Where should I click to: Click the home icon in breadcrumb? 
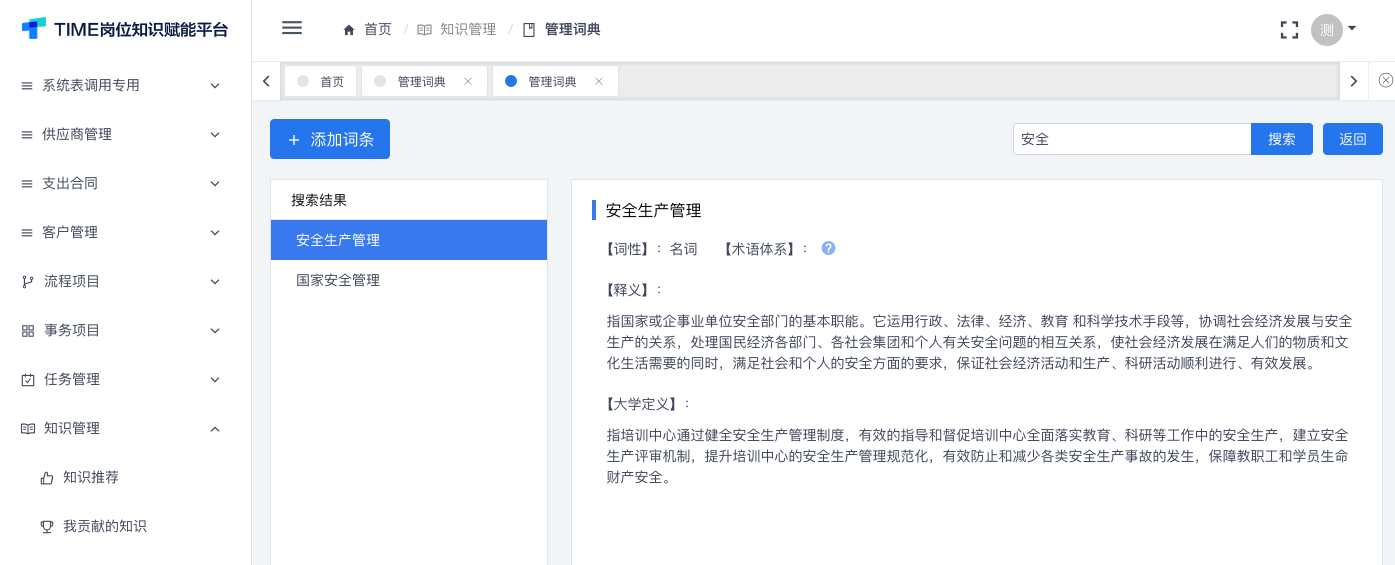pyautogui.click(x=349, y=30)
